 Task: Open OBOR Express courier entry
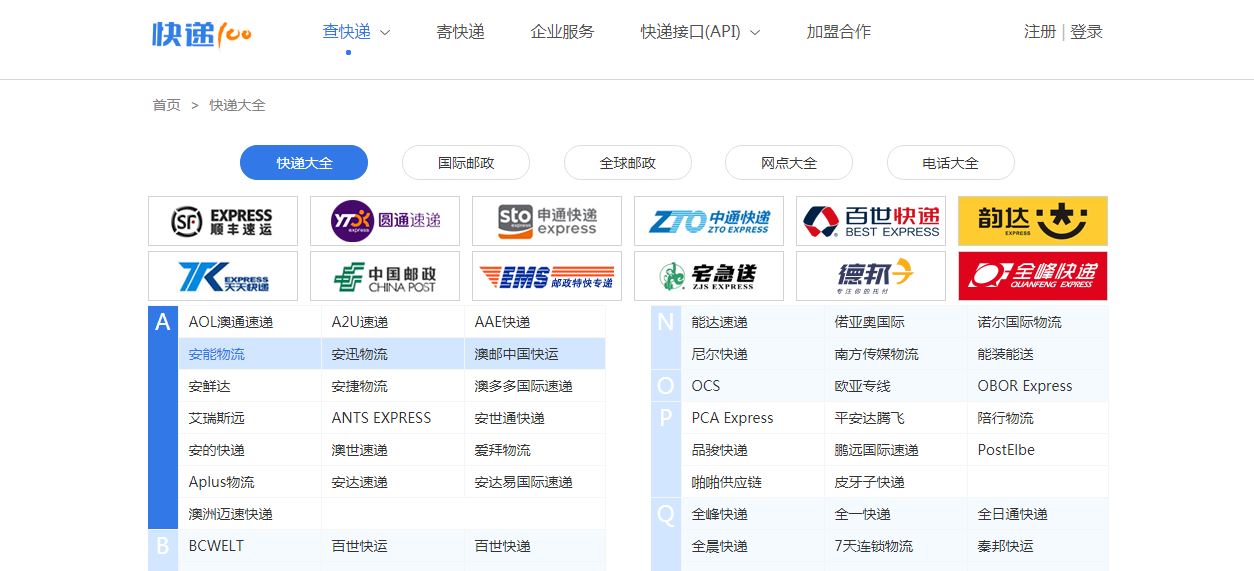[x=1025, y=386]
